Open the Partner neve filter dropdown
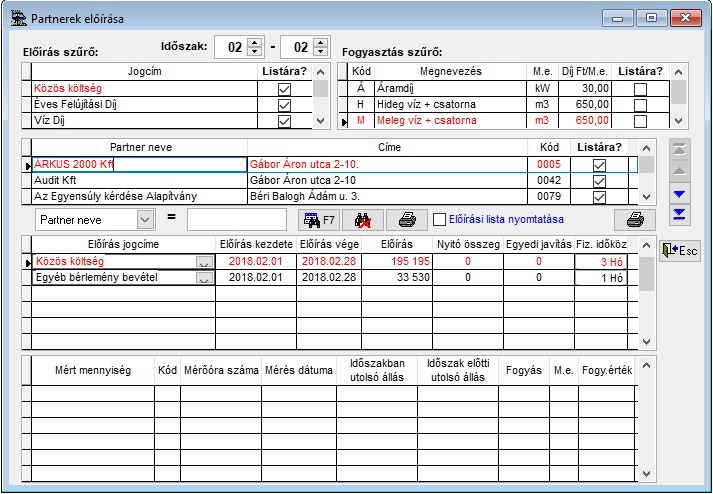Screen dimensions: 713x494 point(144,219)
